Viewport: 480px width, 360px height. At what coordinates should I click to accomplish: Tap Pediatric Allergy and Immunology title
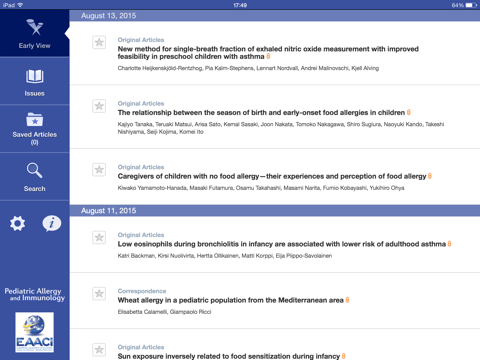[34, 295]
